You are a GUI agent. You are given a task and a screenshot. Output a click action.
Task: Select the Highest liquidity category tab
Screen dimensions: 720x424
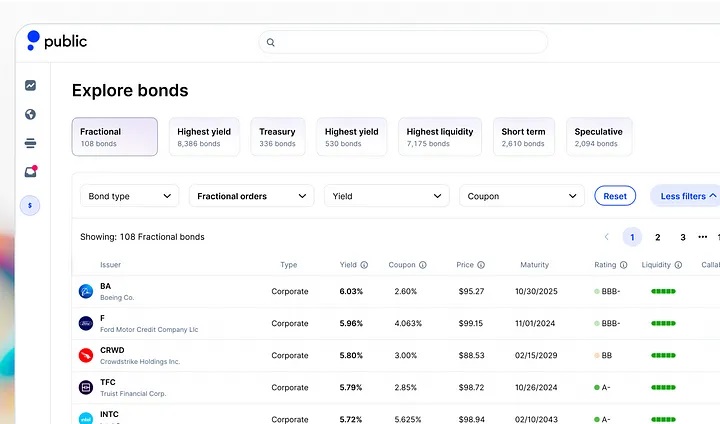point(440,137)
